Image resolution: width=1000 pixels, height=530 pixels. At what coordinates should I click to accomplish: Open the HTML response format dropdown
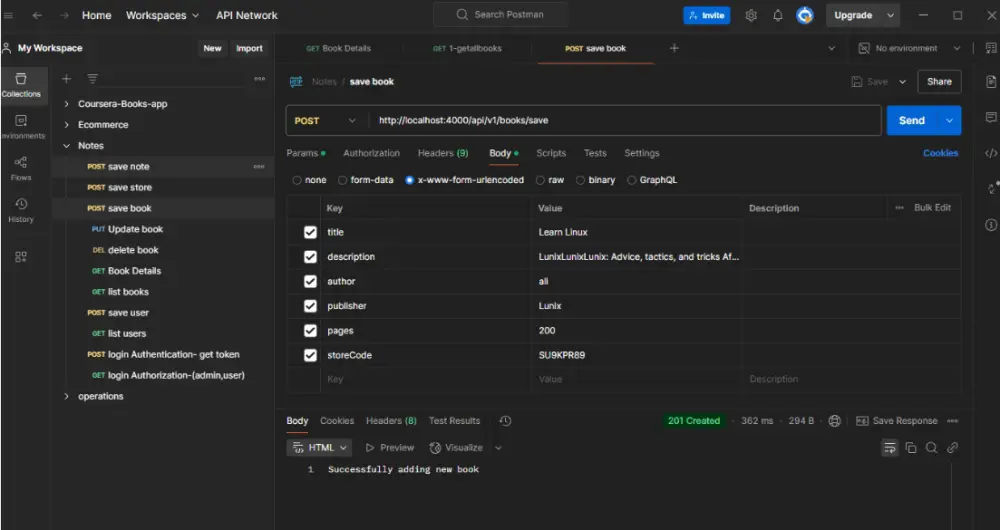[x=320, y=448]
